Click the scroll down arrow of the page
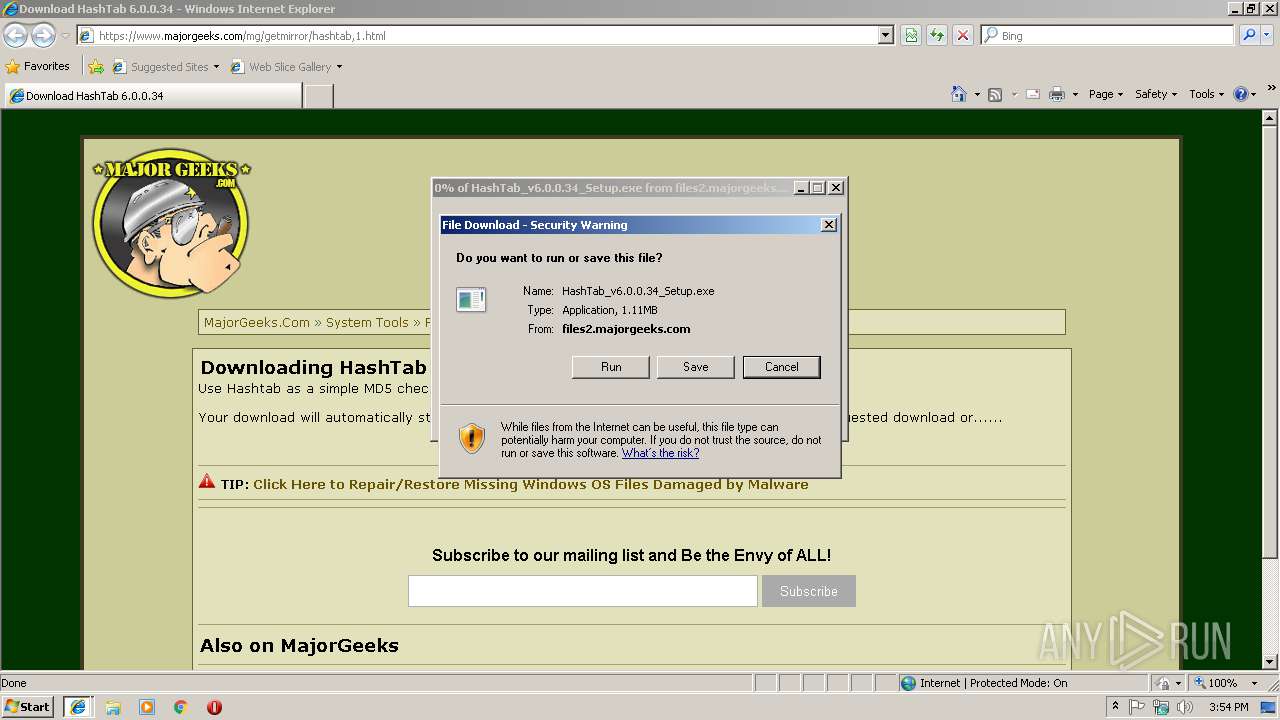 pos(1270,662)
